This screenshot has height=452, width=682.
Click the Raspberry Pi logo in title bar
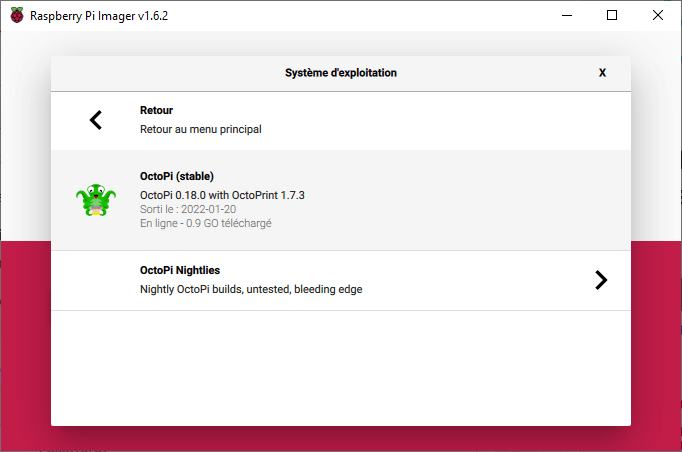point(17,16)
